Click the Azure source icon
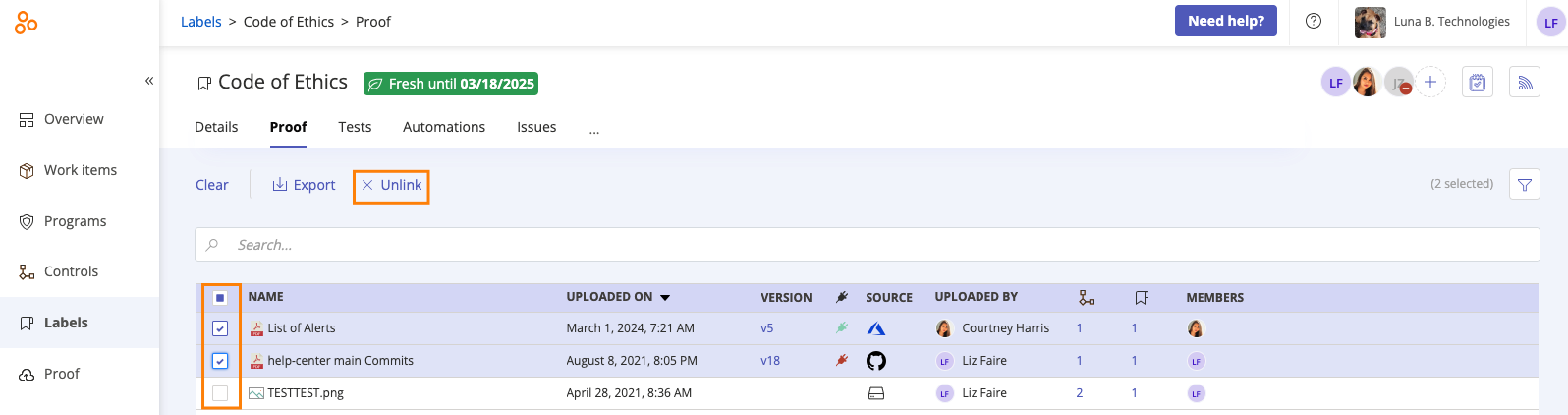Screen dimensions: 1568x415 (x=876, y=328)
